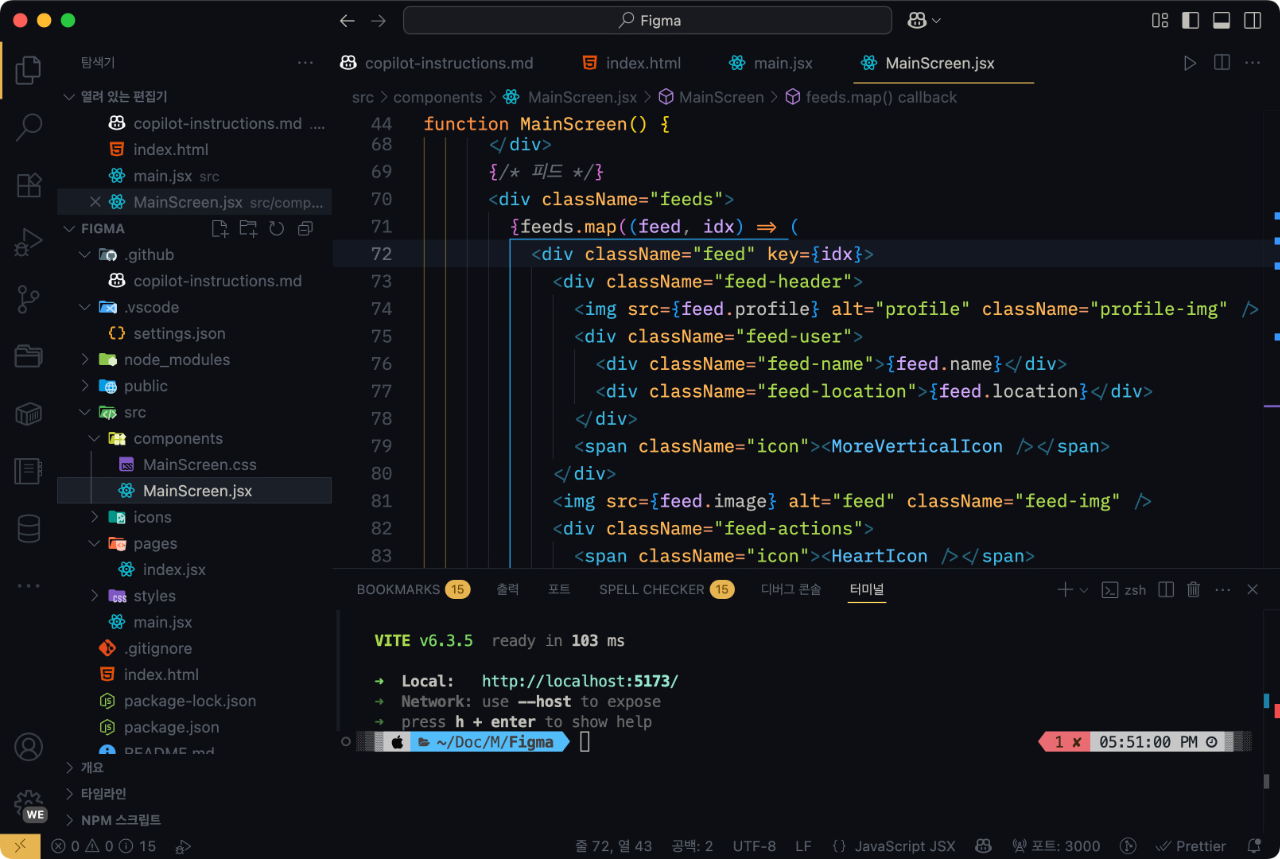Collapse the .github folder
The width and height of the screenshot is (1280, 859).
86,254
